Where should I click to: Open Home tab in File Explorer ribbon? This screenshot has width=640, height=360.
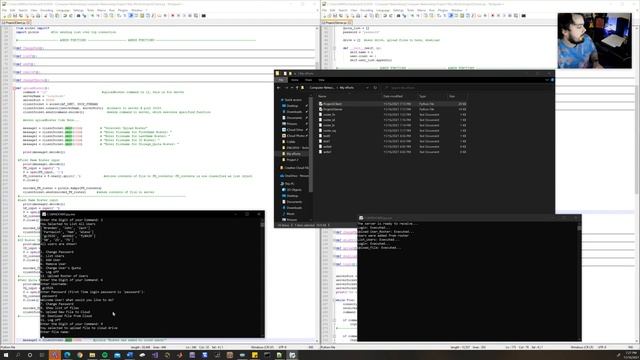pyautogui.click(x=295, y=80)
